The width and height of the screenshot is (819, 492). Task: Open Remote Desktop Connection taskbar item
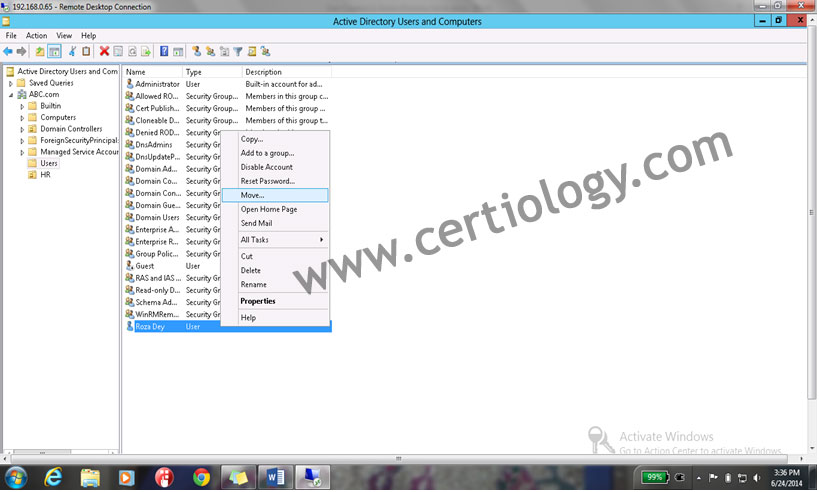click(313, 477)
